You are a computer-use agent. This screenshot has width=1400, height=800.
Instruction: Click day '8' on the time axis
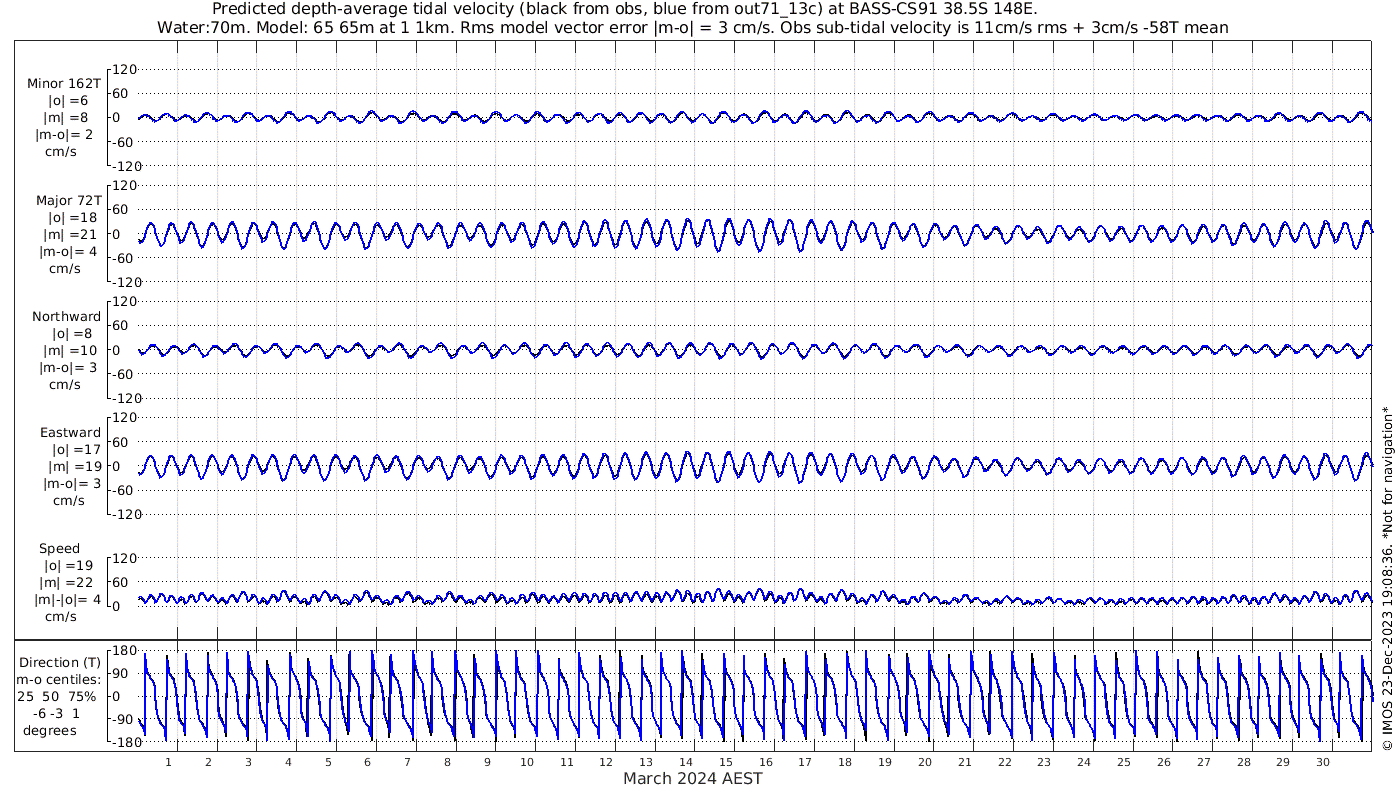click(x=447, y=762)
